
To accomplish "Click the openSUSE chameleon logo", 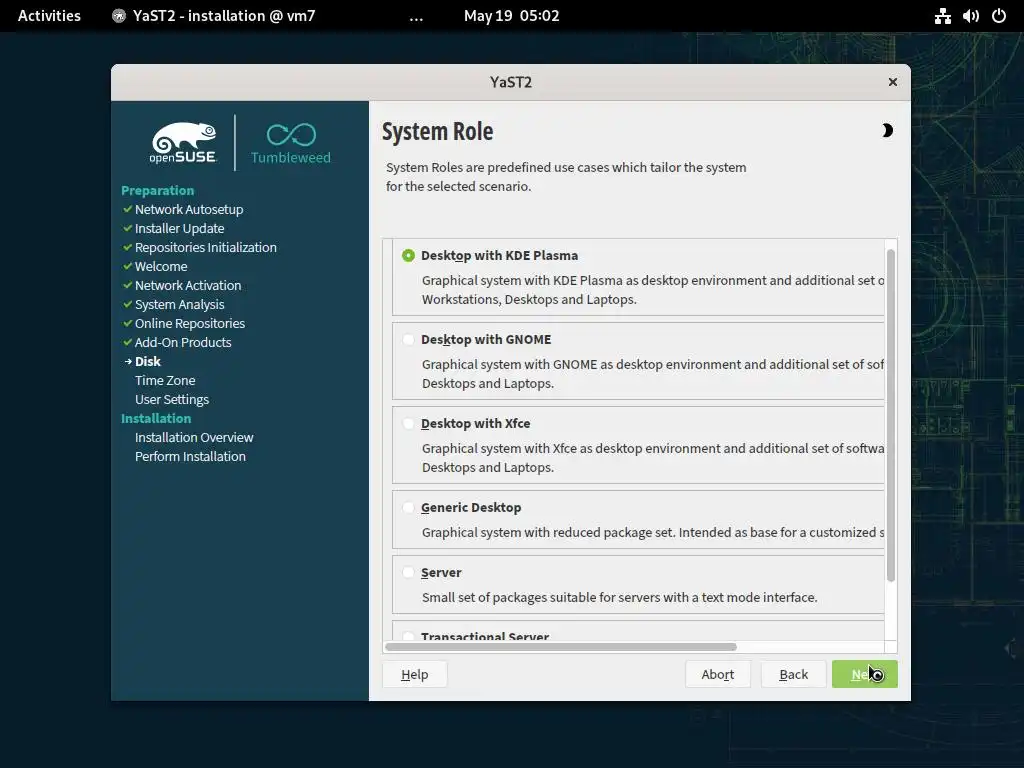I will pyautogui.click(x=184, y=142).
